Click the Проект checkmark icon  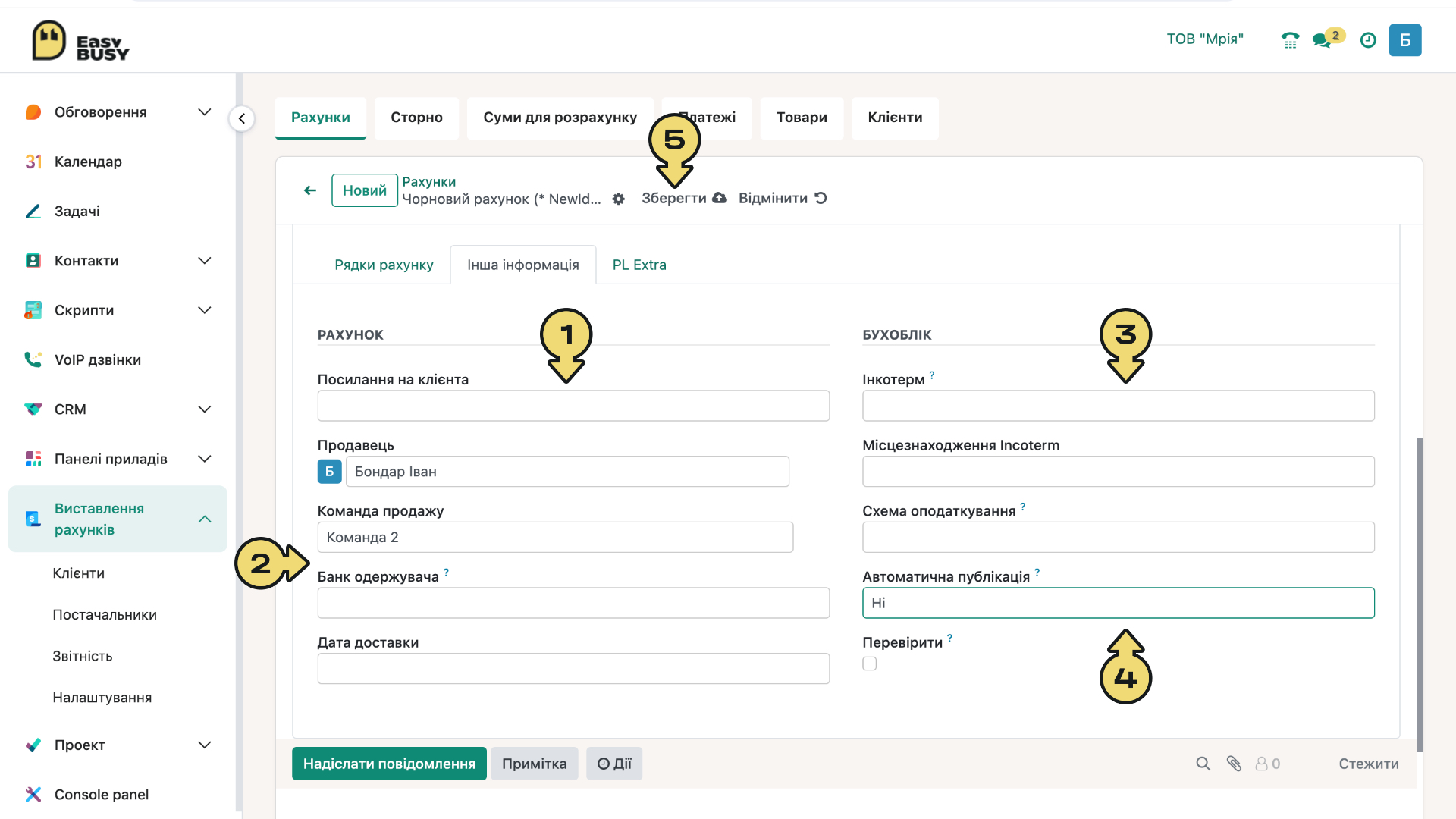[x=33, y=745]
